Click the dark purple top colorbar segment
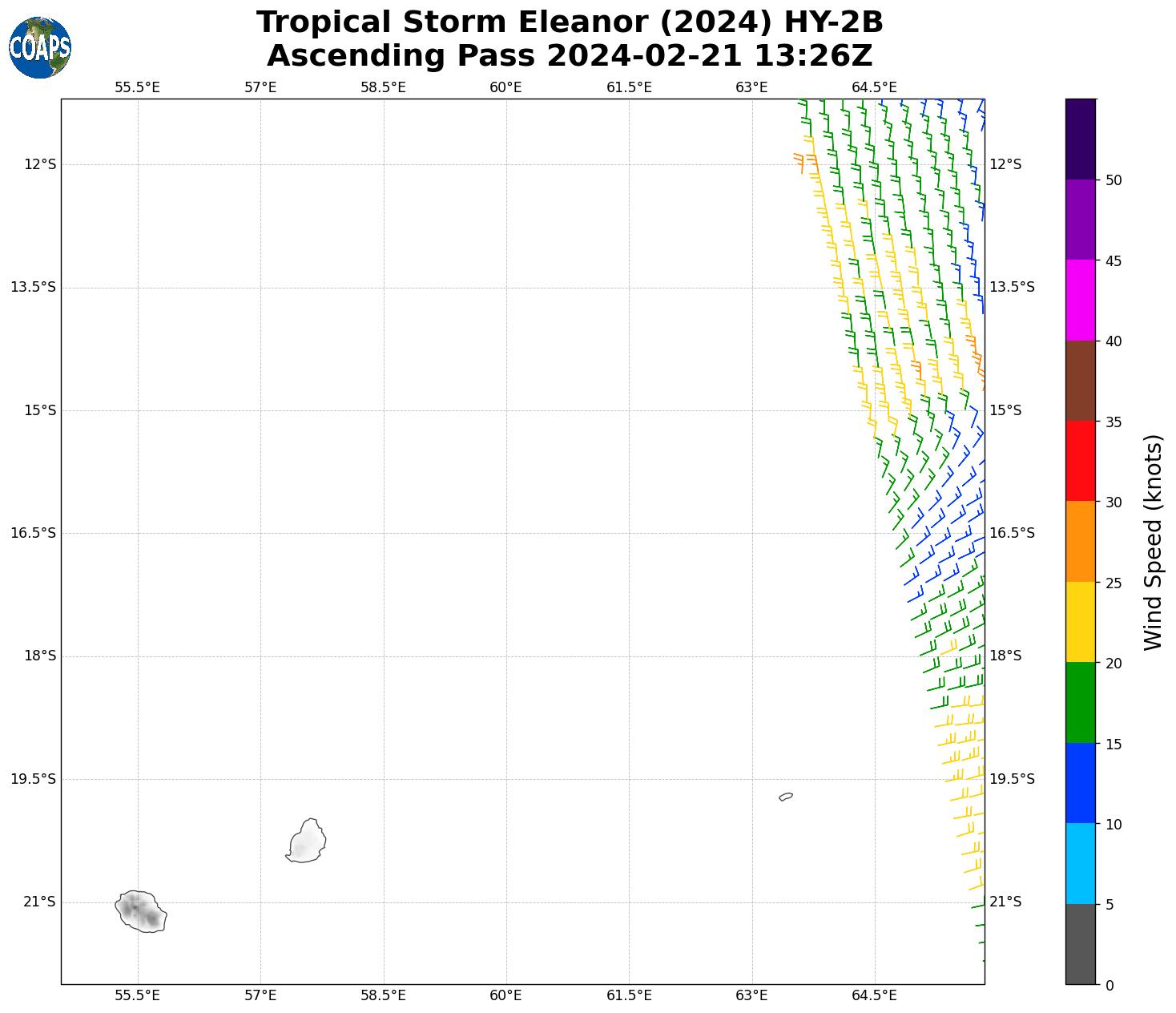The width and height of the screenshot is (1176, 1013). coord(1081,139)
